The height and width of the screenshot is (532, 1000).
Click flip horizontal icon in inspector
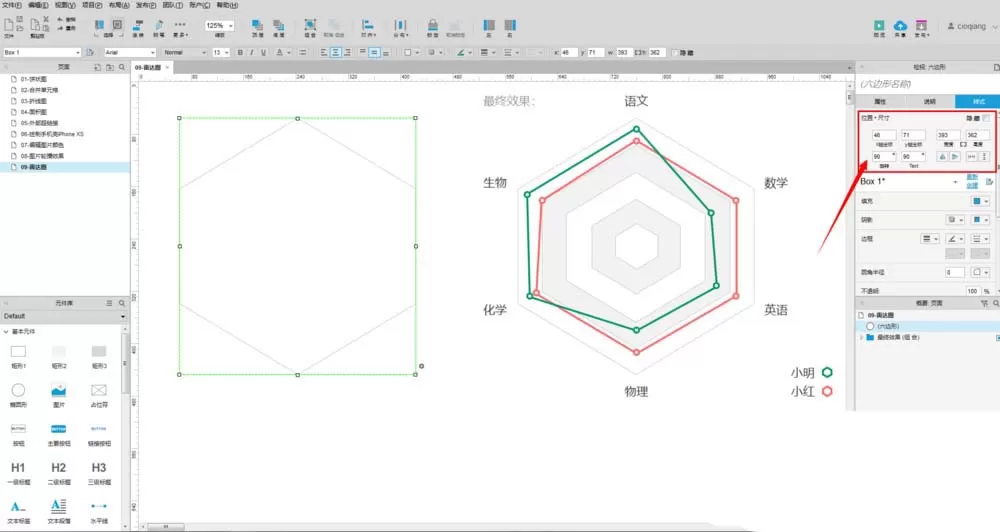[942, 156]
